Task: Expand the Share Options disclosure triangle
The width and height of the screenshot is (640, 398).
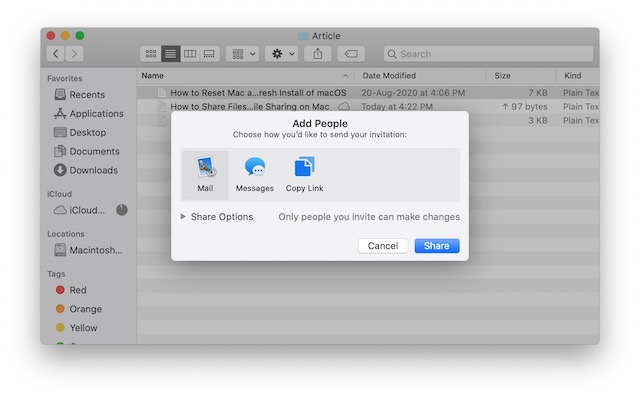Action: (183, 216)
